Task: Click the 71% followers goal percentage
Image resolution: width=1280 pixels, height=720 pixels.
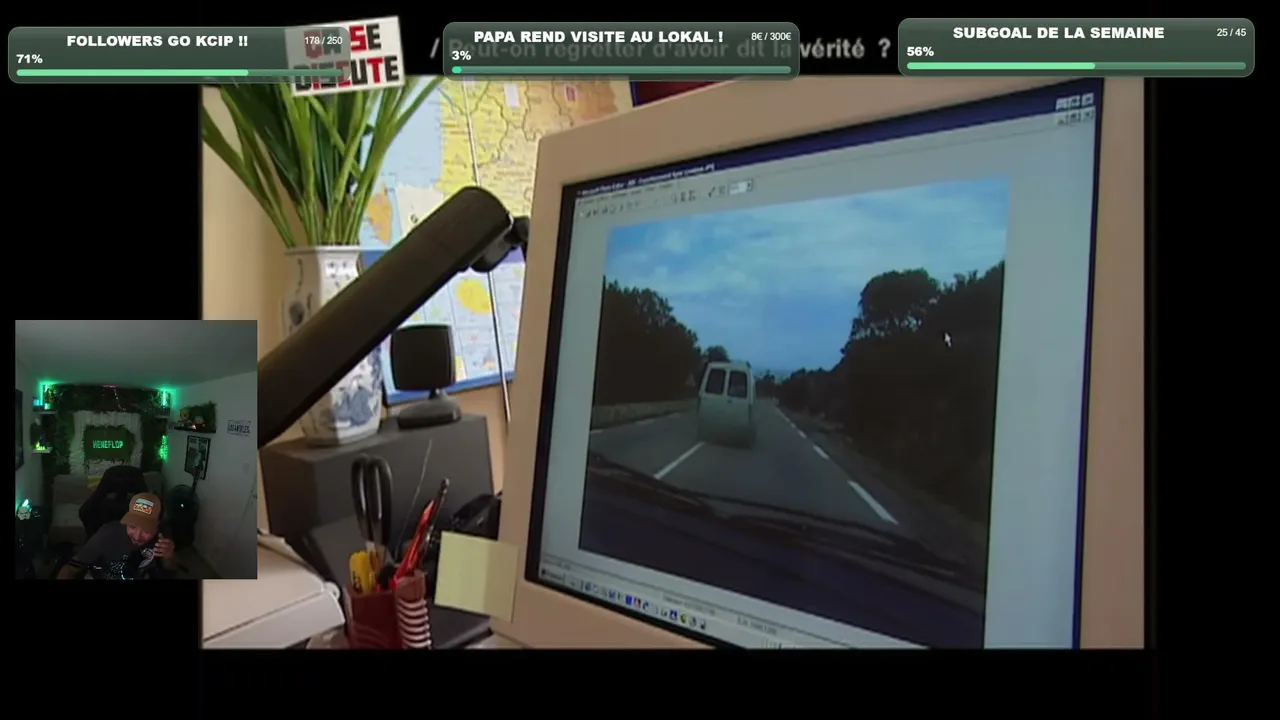Action: click(29, 59)
